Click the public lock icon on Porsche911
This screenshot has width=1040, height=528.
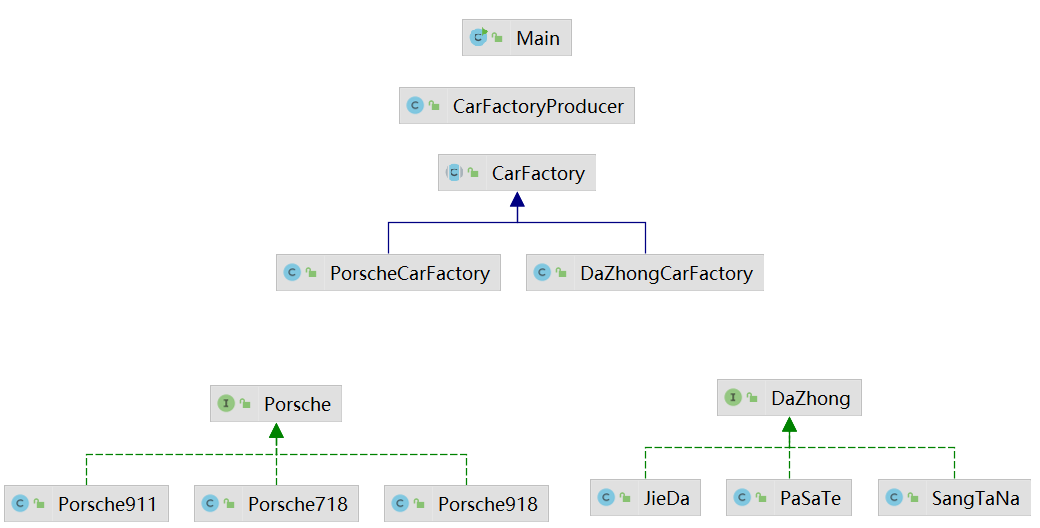[40, 504]
